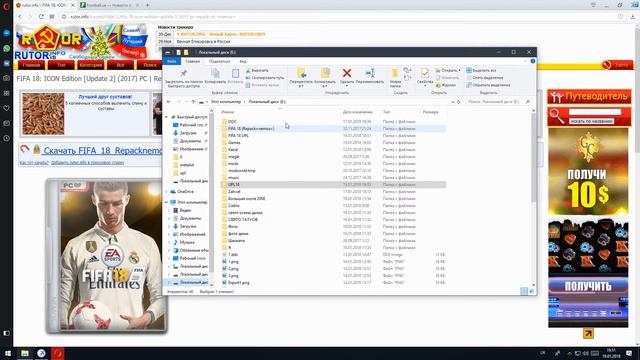The height and width of the screenshot is (360, 640).
Task: Reload the page in the browser
Action: click(41, 17)
